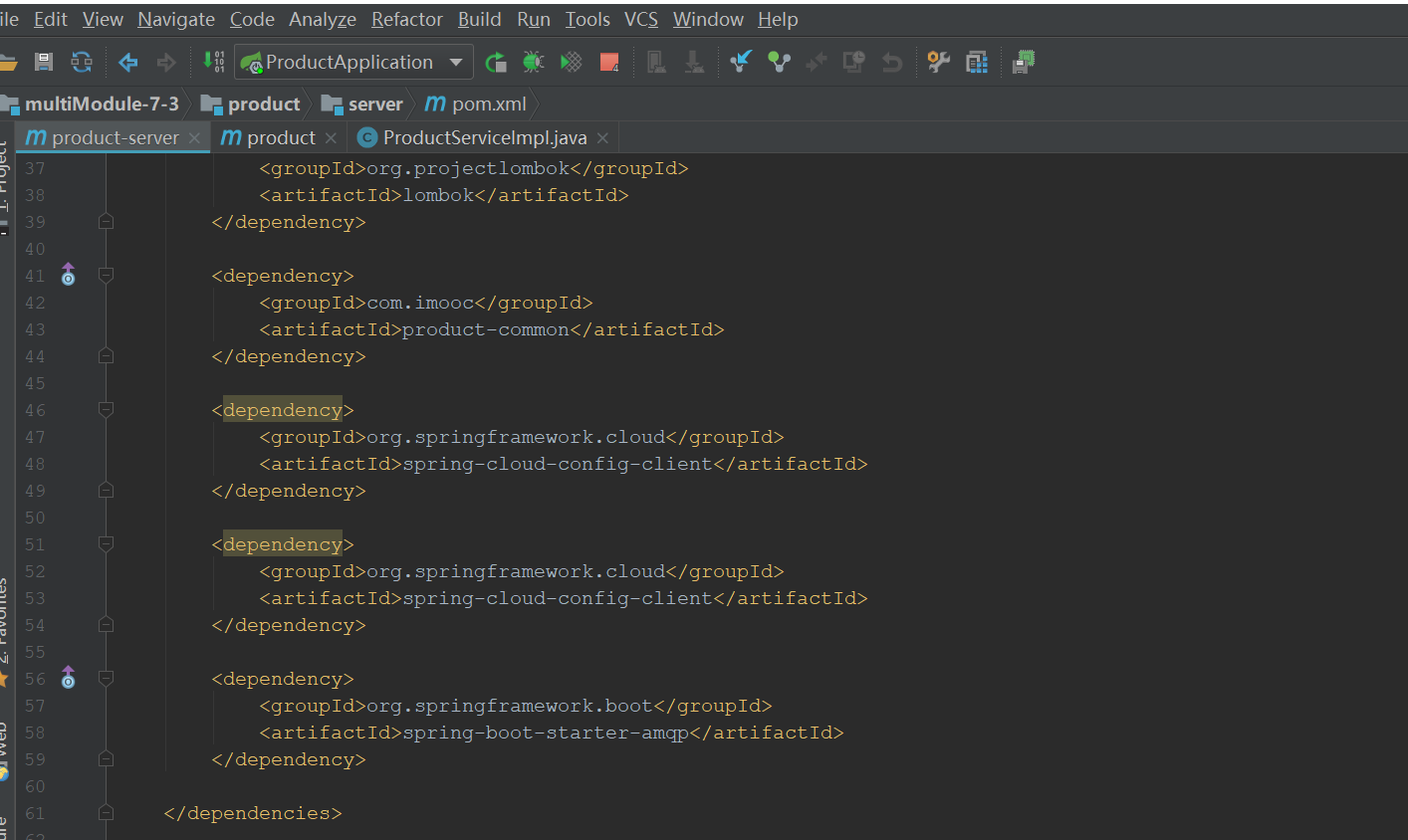Click fold marker at line 44 closing tag

pos(106,355)
